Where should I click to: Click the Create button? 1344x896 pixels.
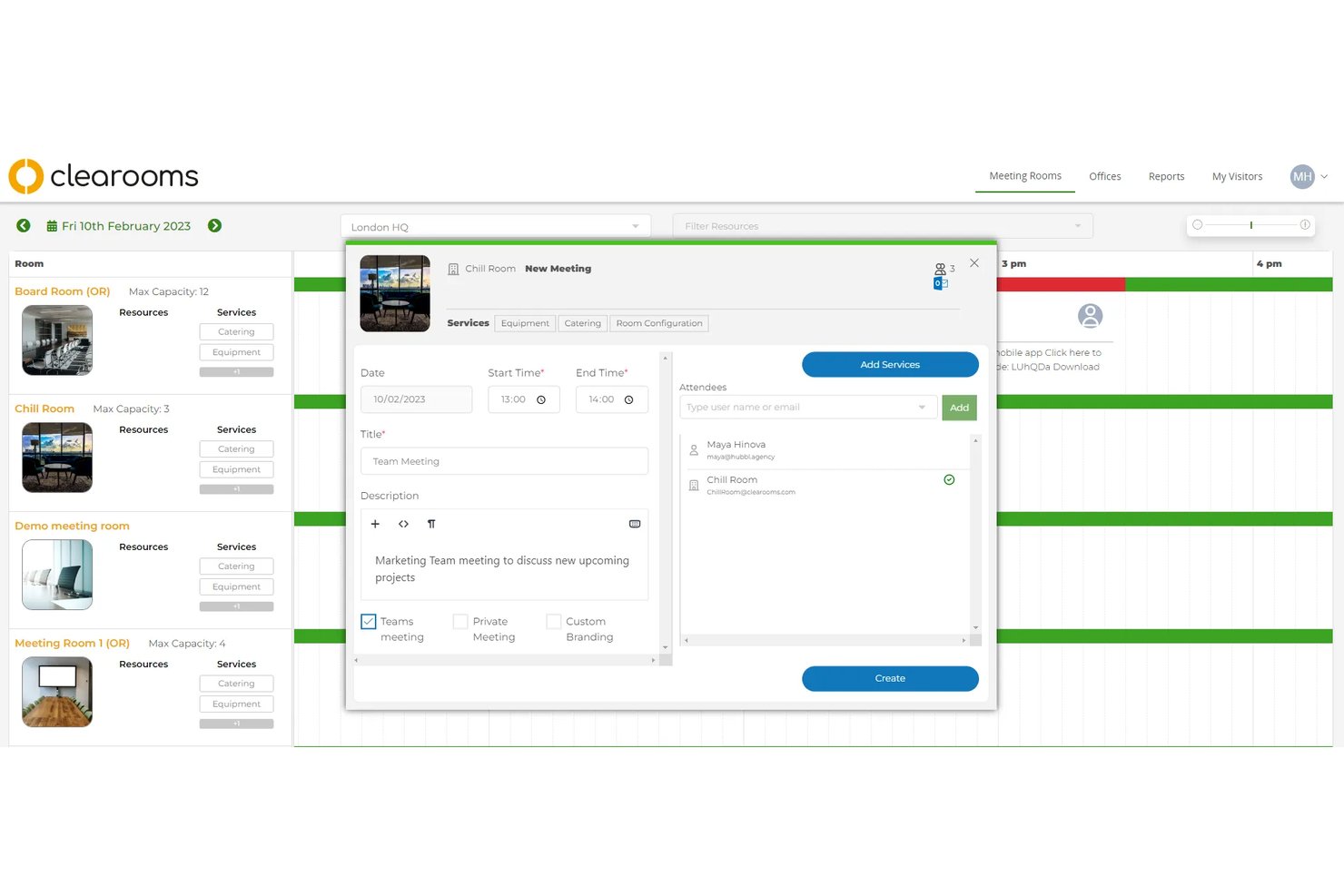pyautogui.click(x=890, y=679)
